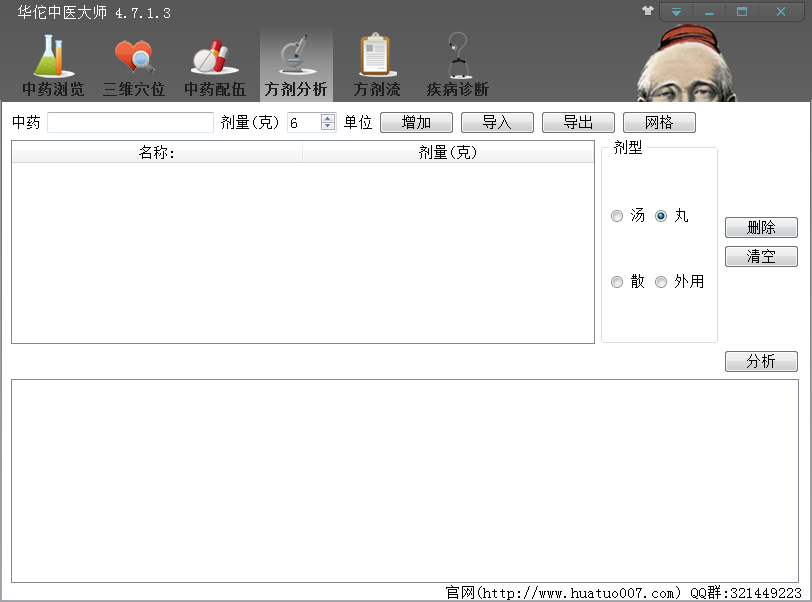
Task: Click the 单位 label next to dose
Action: coord(358,122)
